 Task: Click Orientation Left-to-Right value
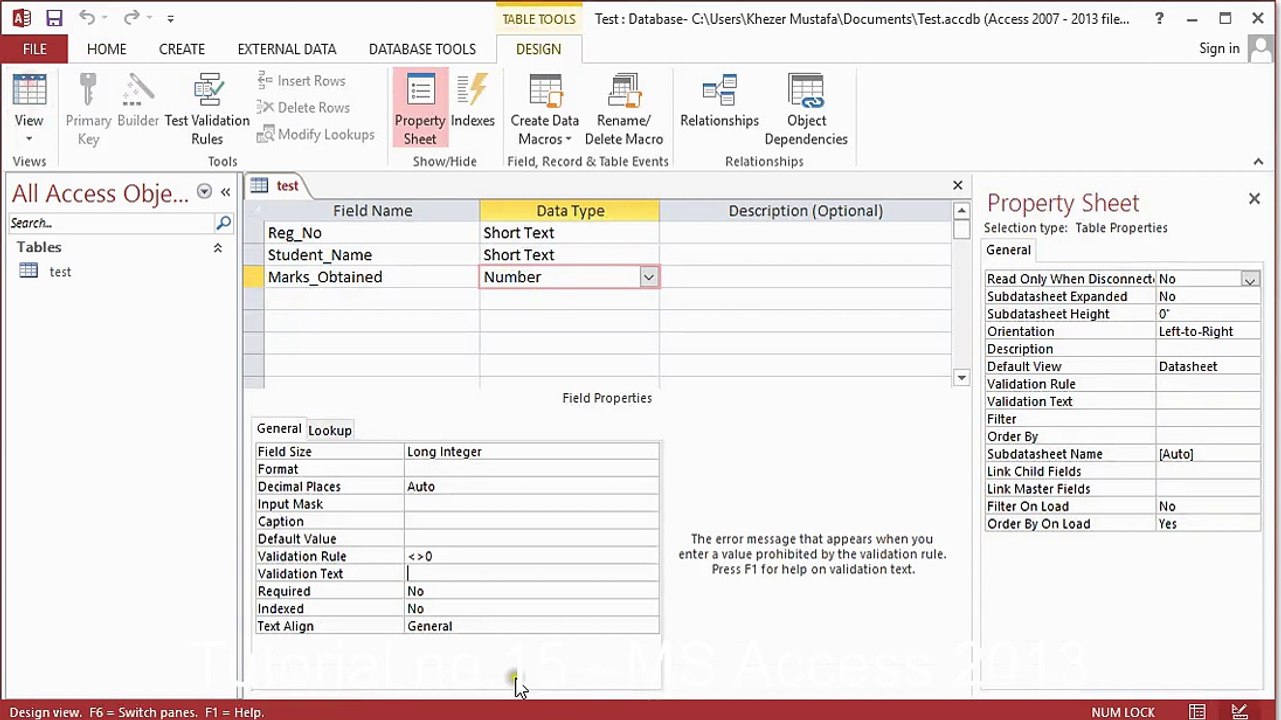(1208, 332)
